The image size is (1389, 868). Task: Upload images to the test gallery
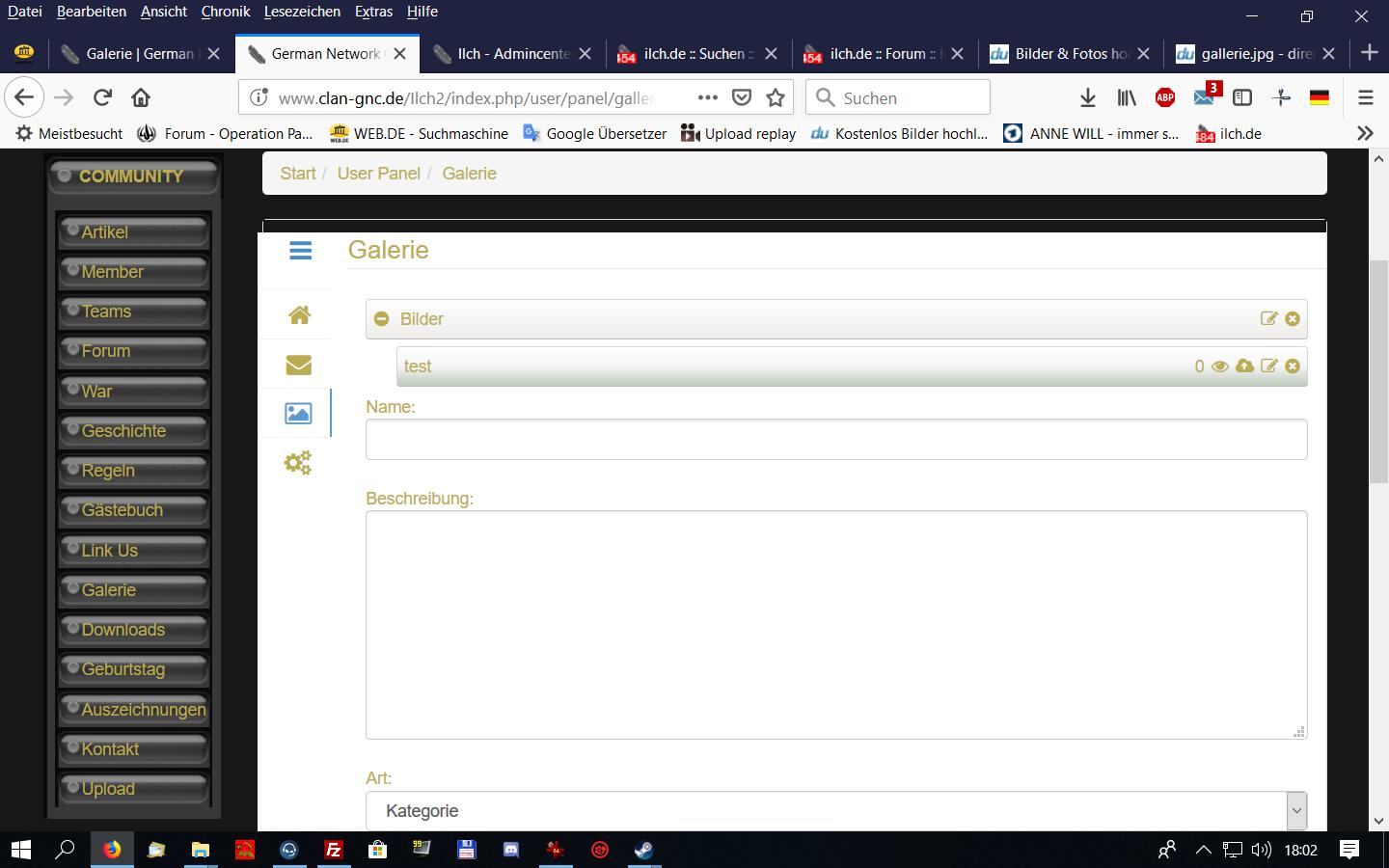[1245, 366]
